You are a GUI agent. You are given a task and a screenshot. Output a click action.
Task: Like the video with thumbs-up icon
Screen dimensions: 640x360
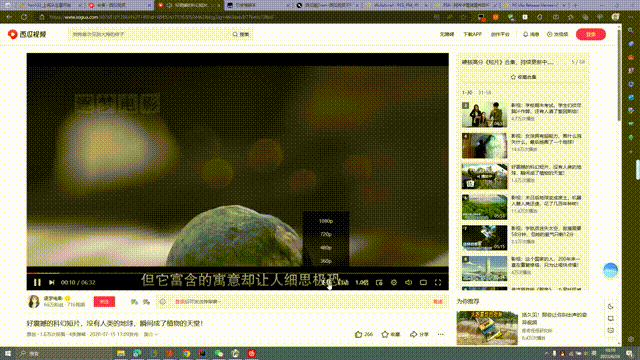click(x=363, y=334)
